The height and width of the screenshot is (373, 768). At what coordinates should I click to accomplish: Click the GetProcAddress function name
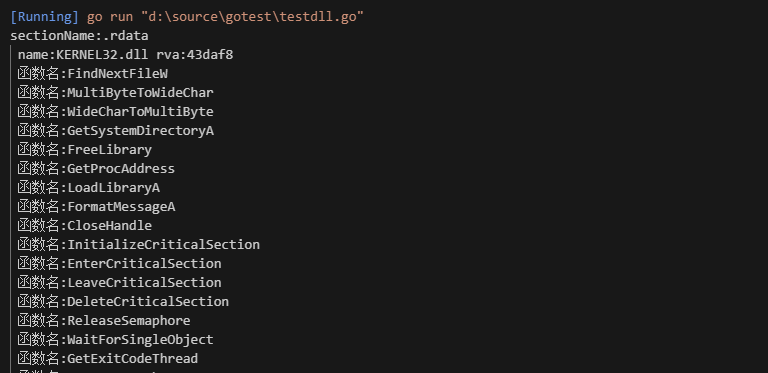coord(121,169)
